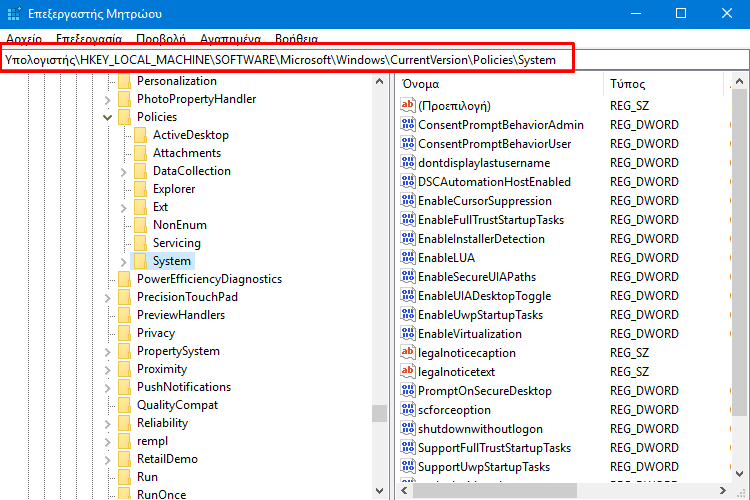The height and width of the screenshot is (500, 750).
Task: Click the folder icon of the Explorer key
Action: [140, 189]
